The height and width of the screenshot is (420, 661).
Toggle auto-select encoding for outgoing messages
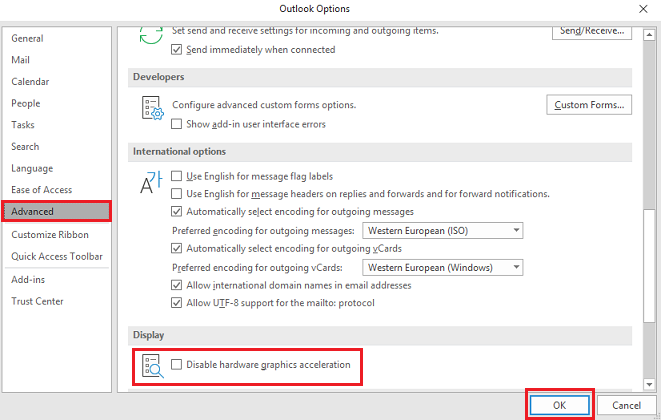(176, 211)
